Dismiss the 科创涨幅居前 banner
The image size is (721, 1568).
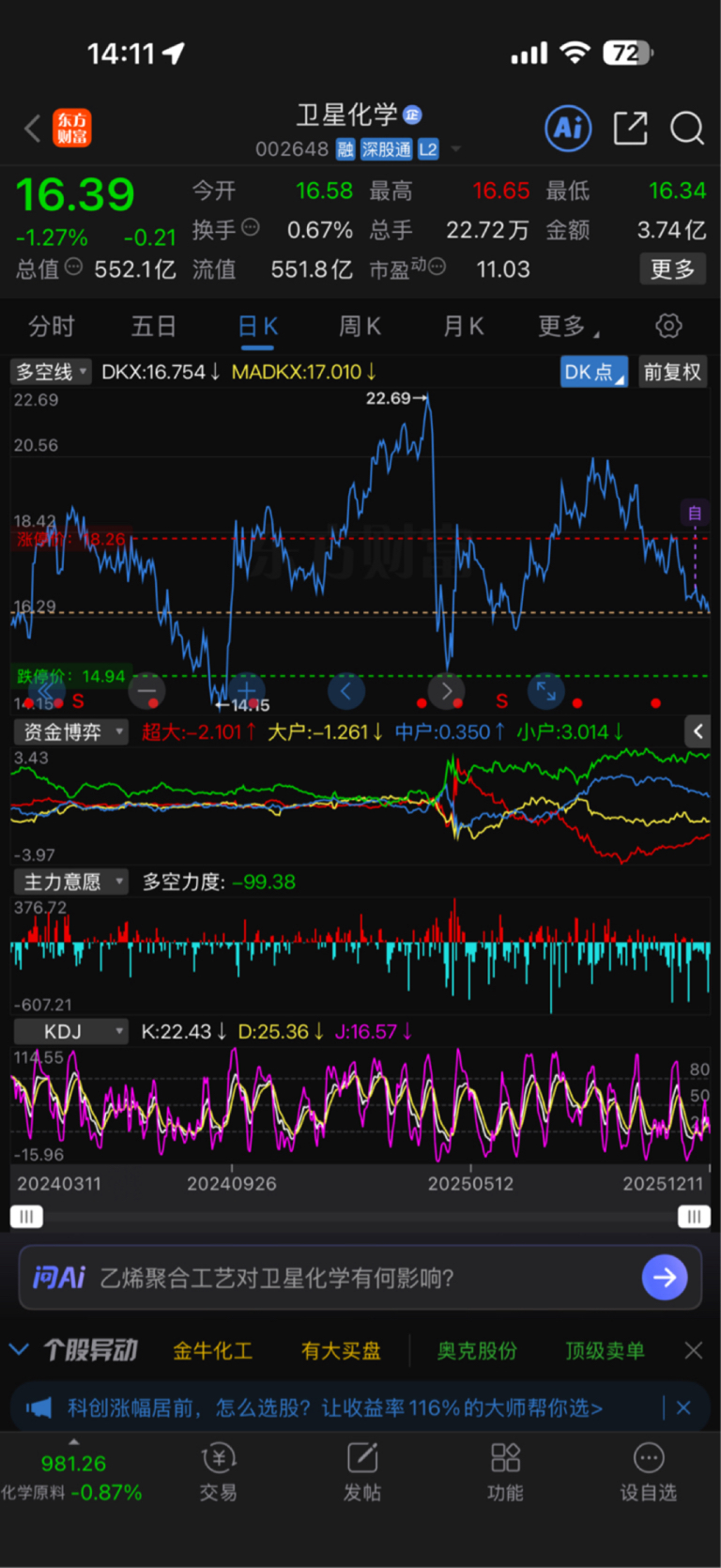tap(683, 1407)
